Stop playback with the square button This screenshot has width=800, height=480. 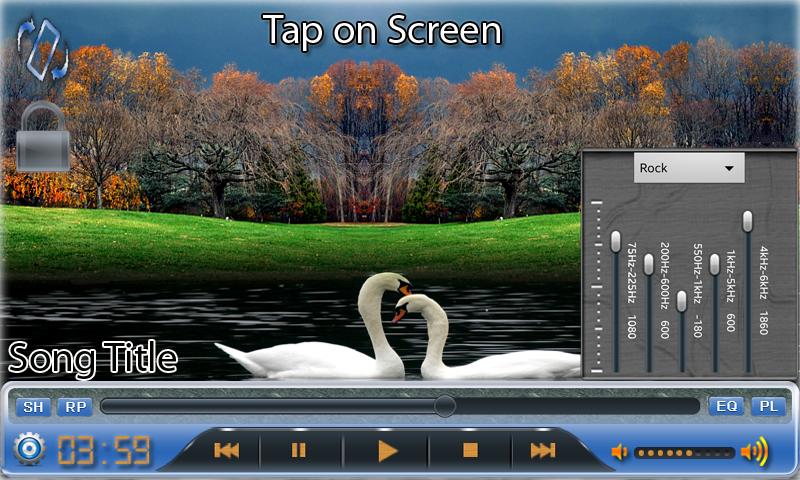point(471,451)
